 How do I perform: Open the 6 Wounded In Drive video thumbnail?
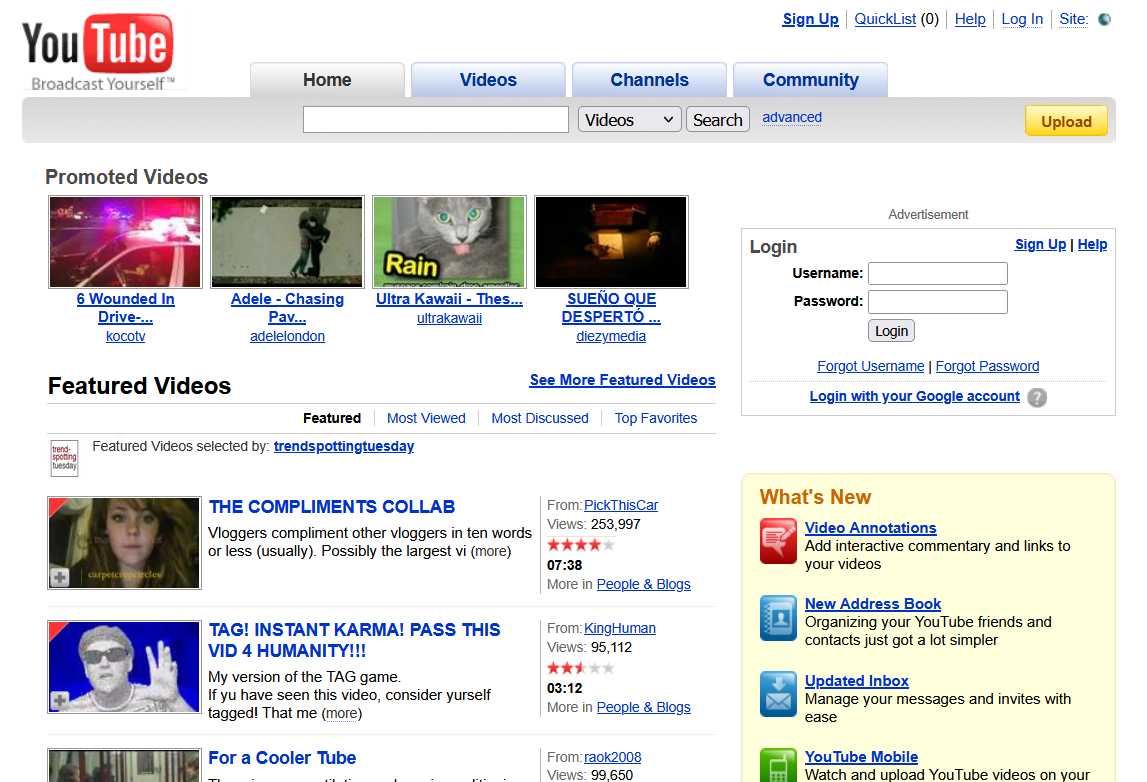click(x=125, y=241)
